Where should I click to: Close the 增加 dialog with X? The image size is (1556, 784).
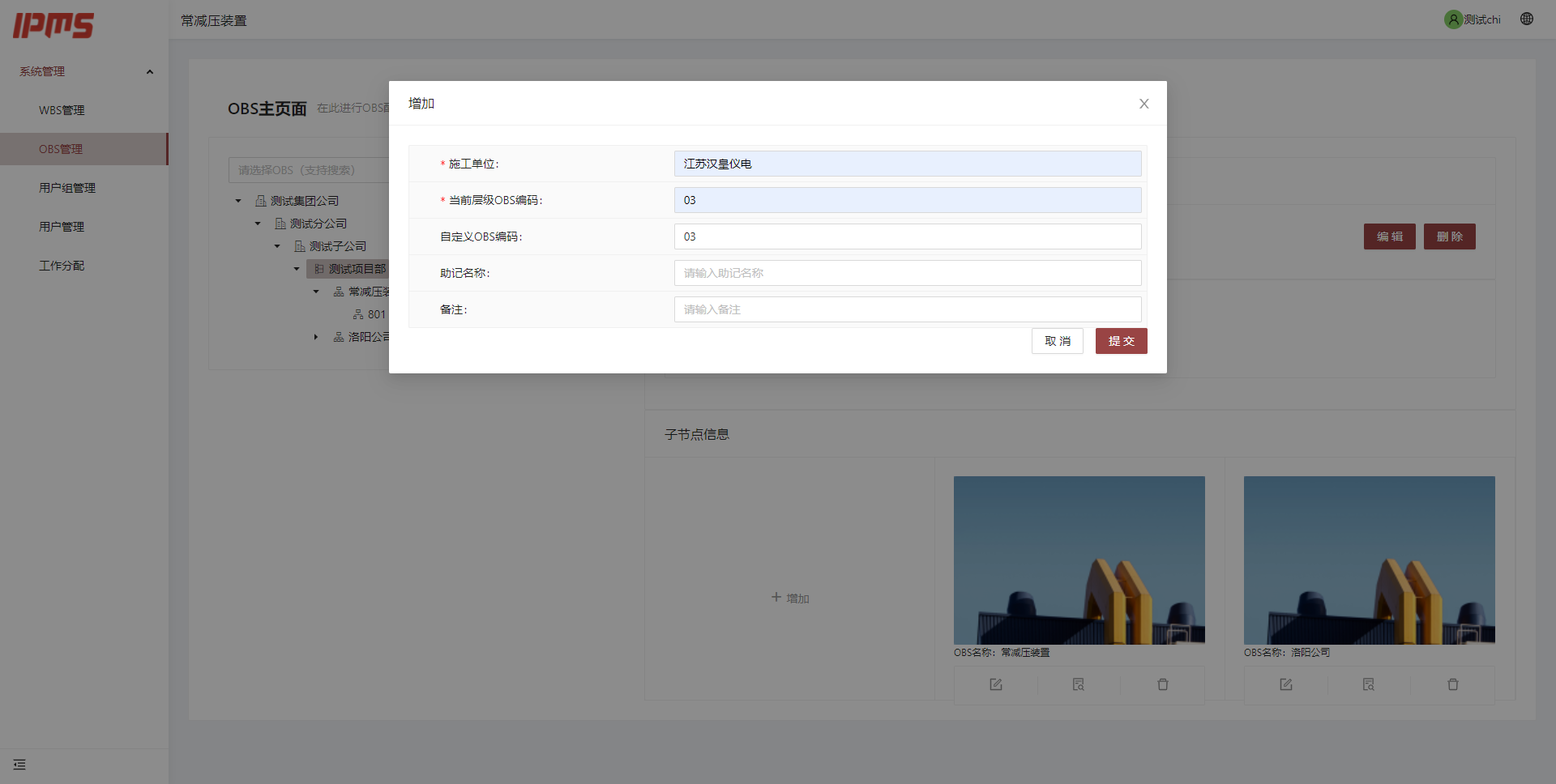click(1143, 104)
